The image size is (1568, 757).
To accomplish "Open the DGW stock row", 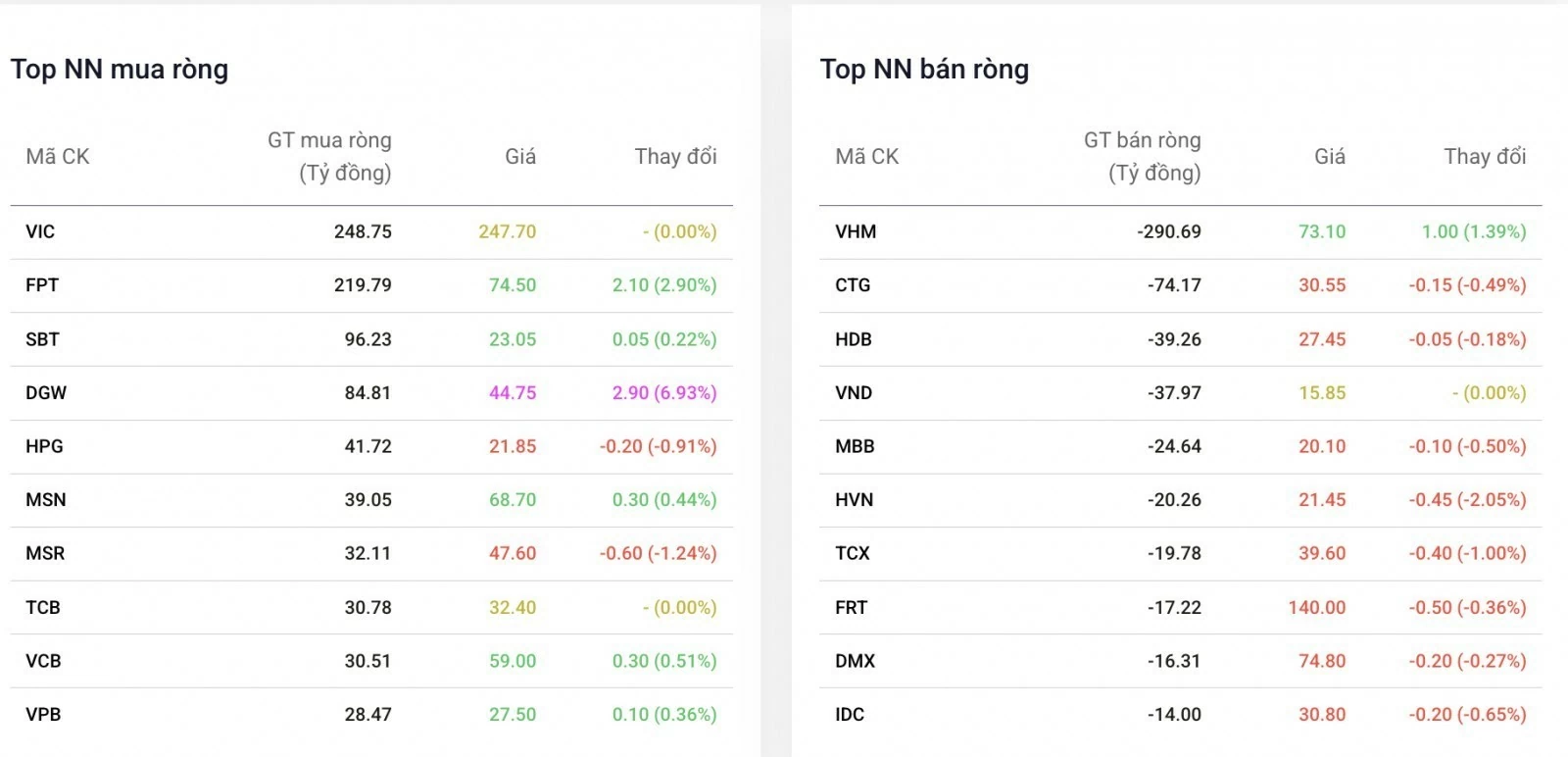I will click(x=371, y=392).
